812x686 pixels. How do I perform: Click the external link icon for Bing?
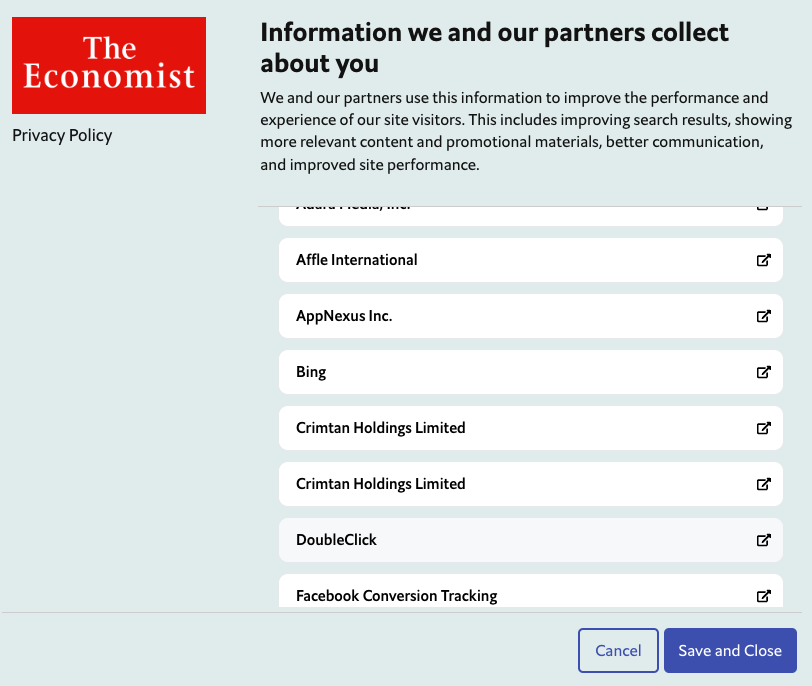click(763, 372)
